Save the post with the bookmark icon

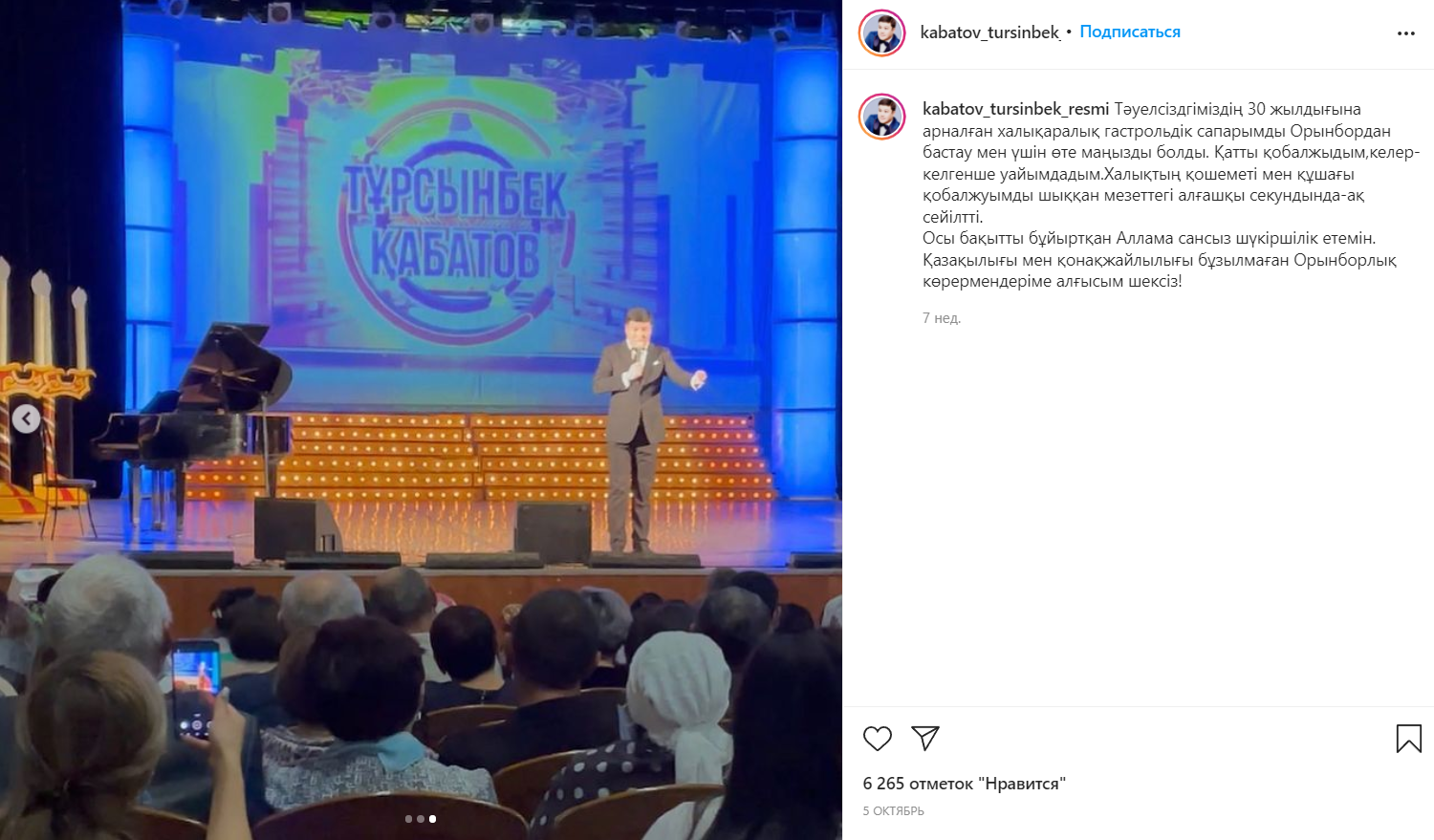pos(1408,738)
